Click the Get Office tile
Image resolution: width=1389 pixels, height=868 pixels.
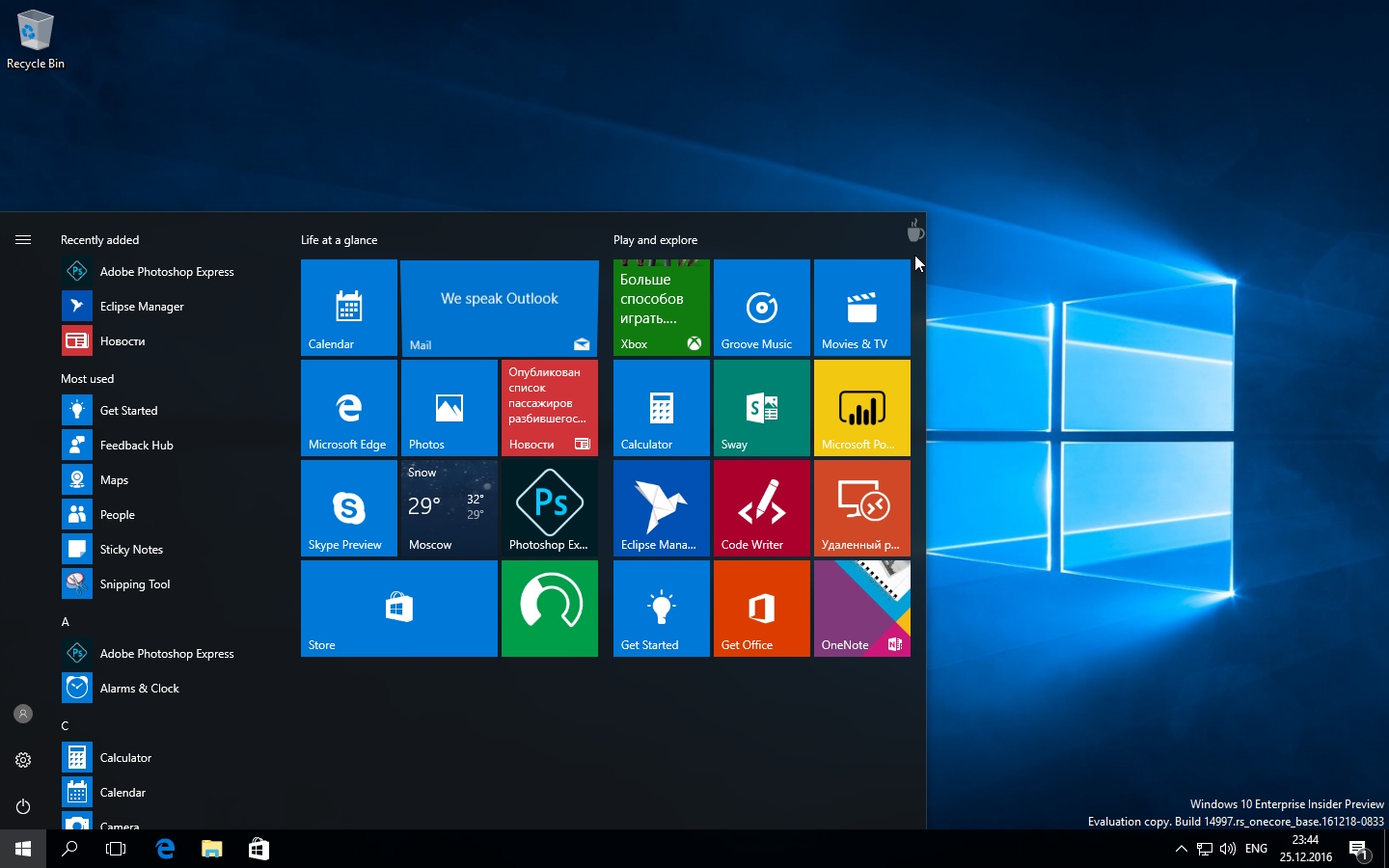click(x=761, y=609)
